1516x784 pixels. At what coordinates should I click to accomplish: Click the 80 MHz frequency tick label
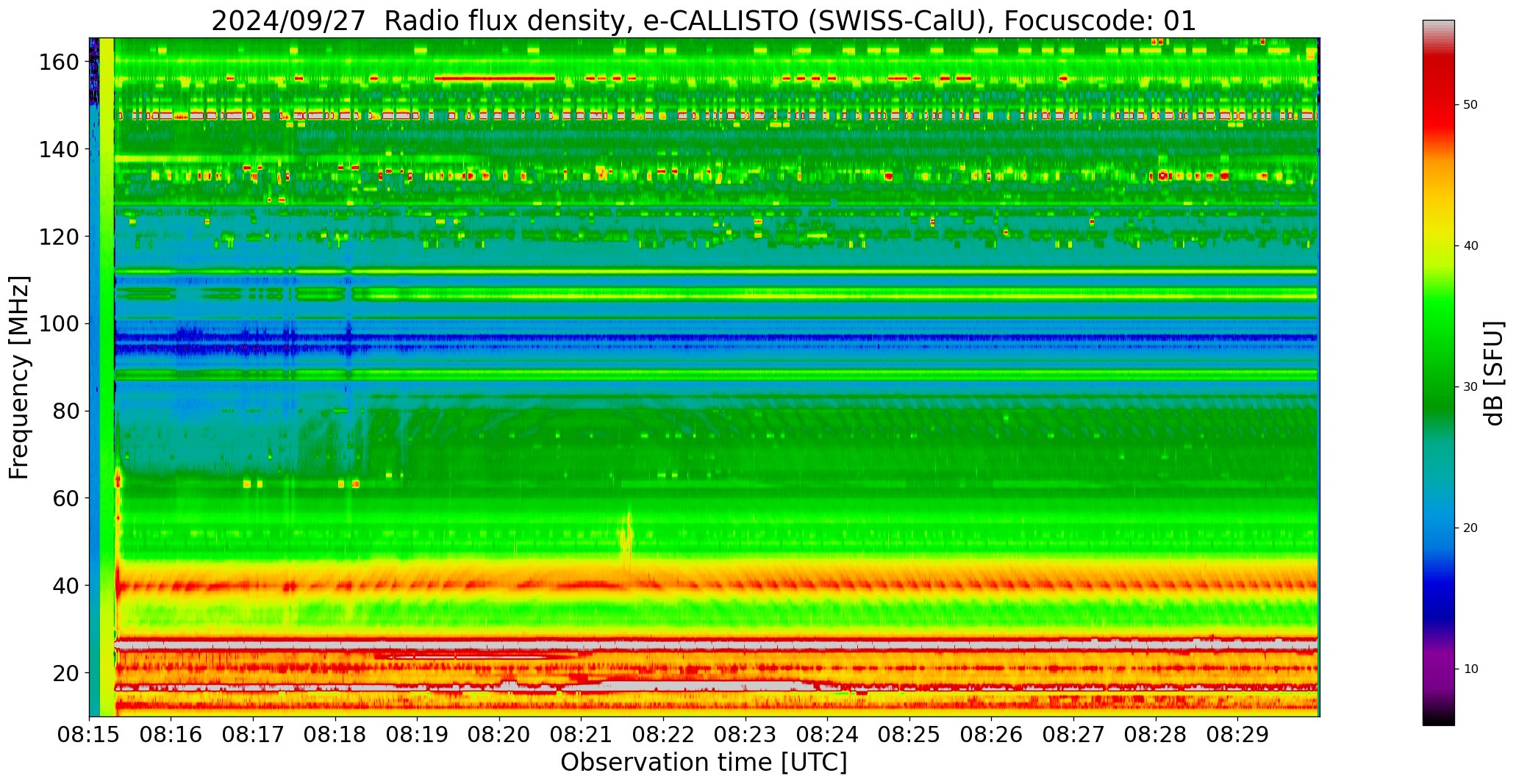(x=65, y=411)
